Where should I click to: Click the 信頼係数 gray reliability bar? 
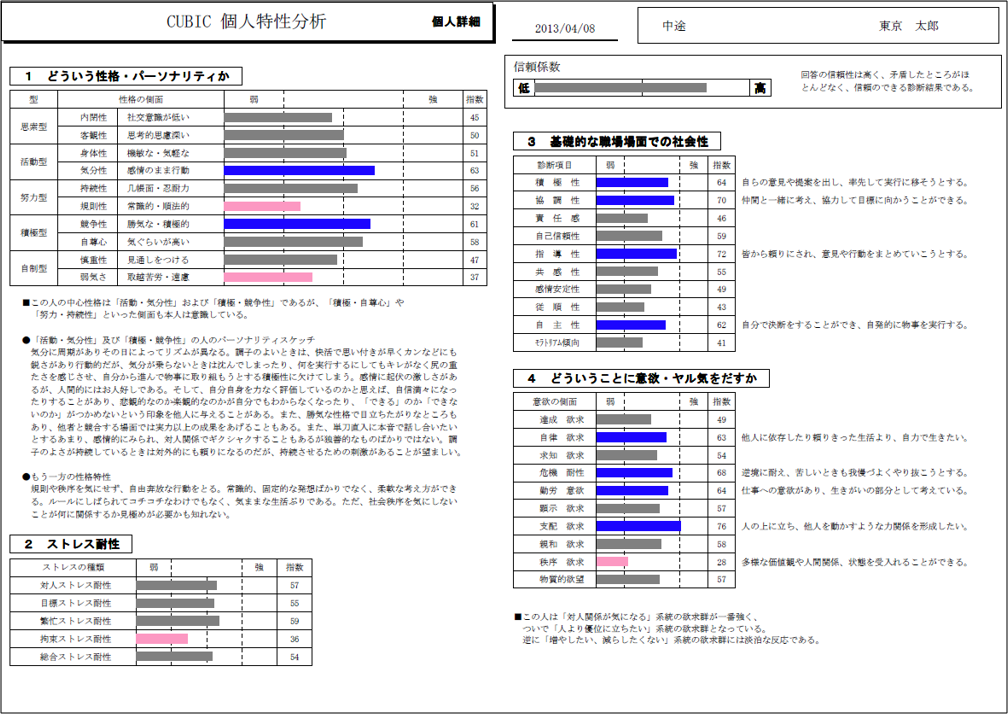point(620,88)
